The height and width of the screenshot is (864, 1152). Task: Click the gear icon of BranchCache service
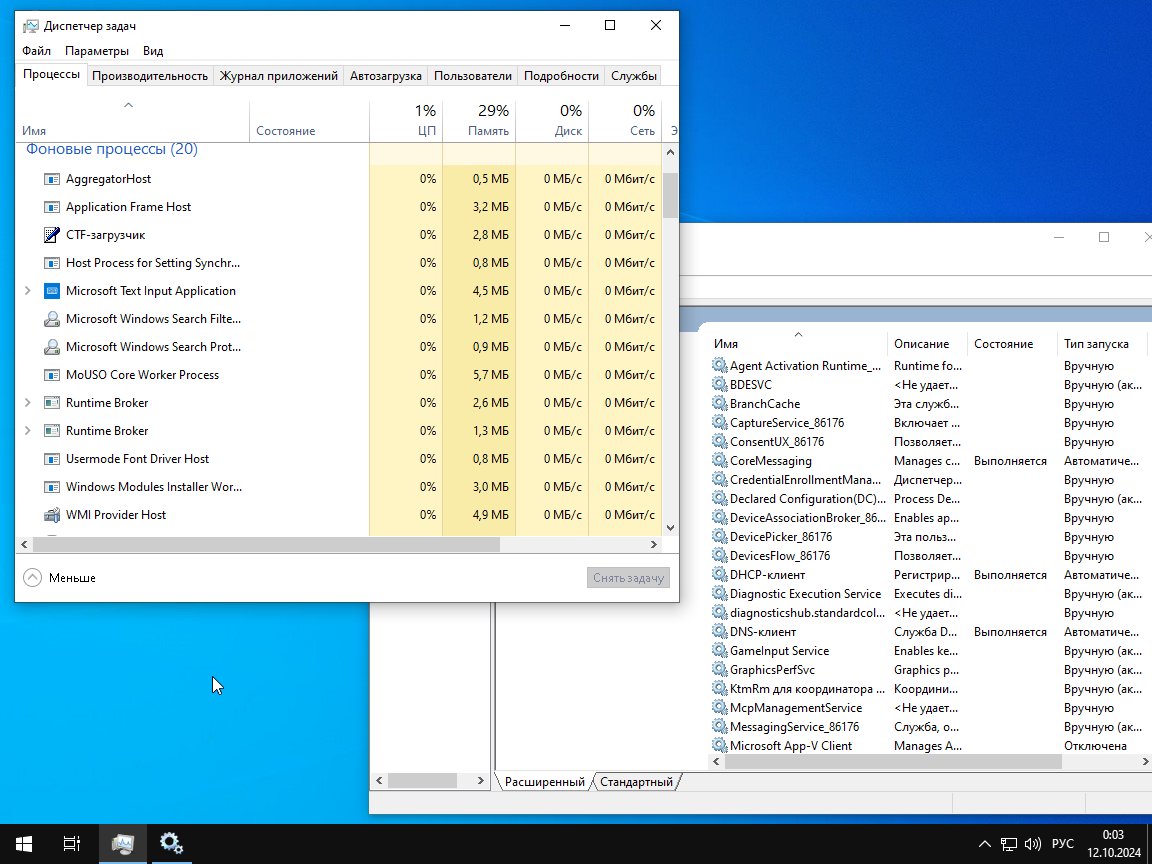(x=719, y=403)
